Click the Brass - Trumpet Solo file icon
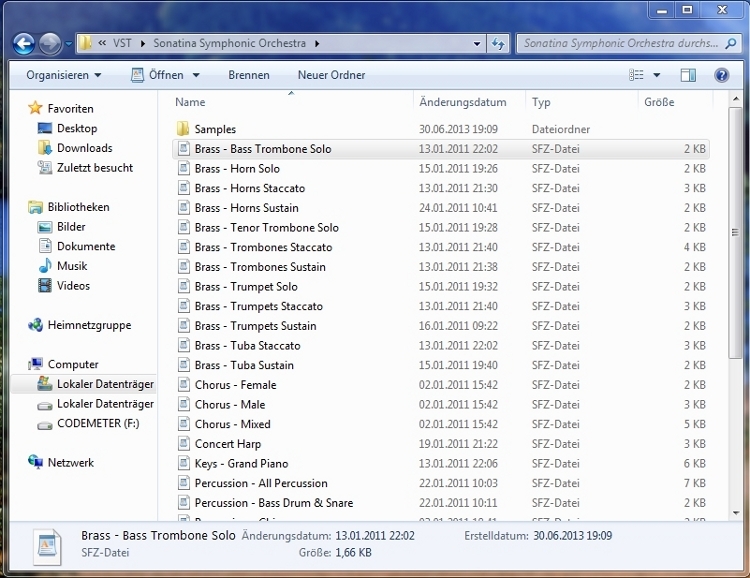This screenshot has width=750, height=578. 184,286
